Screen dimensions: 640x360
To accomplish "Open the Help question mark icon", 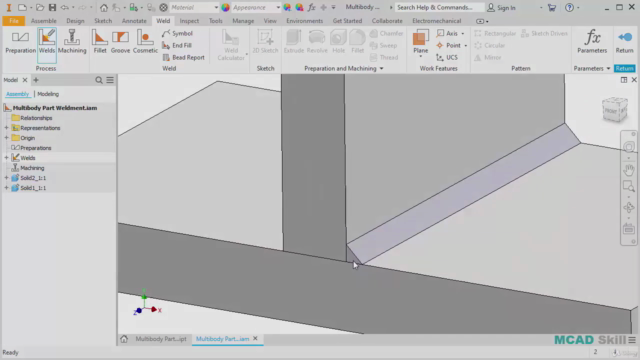I will [x=569, y=7].
